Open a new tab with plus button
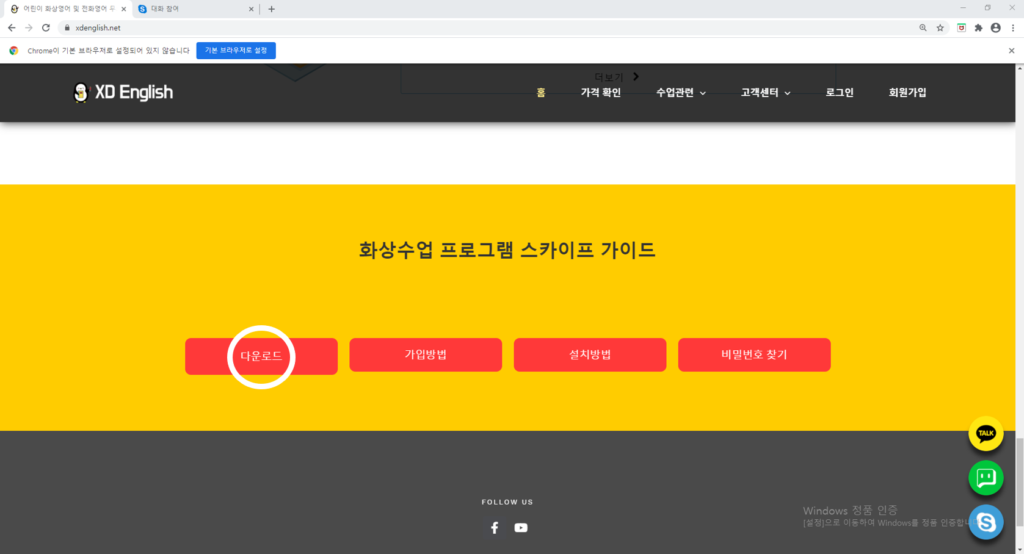This screenshot has width=1024, height=554. click(272, 9)
